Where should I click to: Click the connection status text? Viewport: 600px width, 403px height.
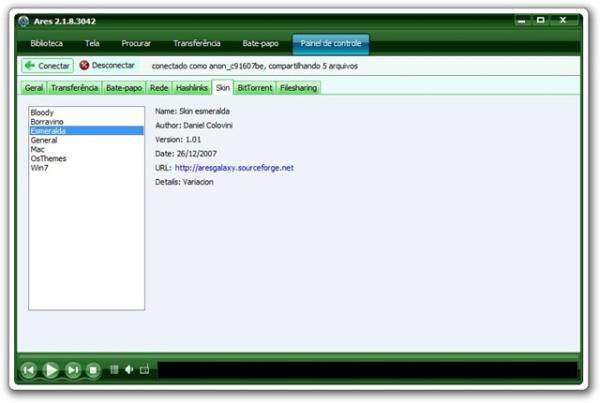[255, 66]
